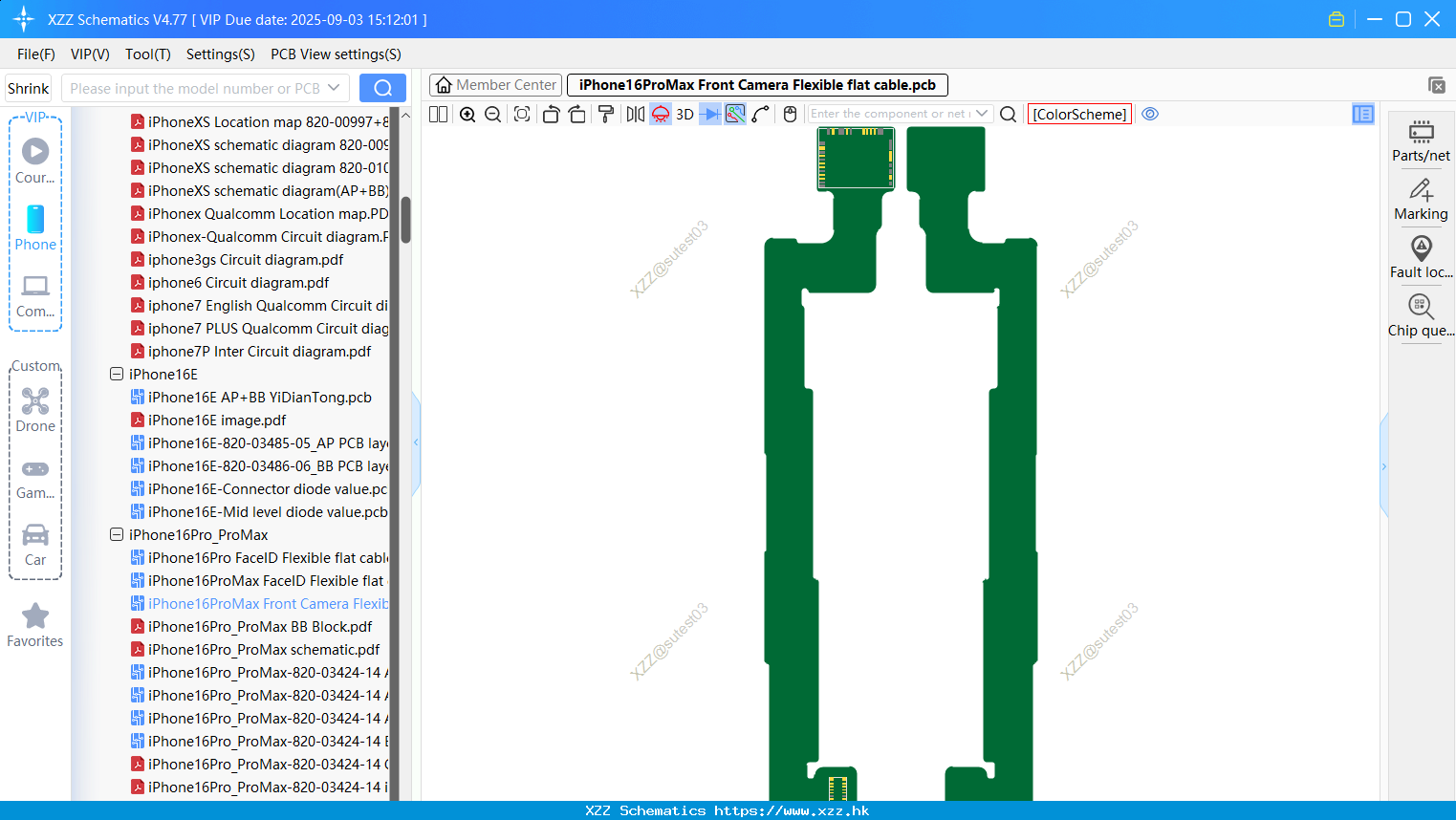Search component or net magnifier icon
Viewport: 1456px width, 820px height.
tap(1008, 114)
